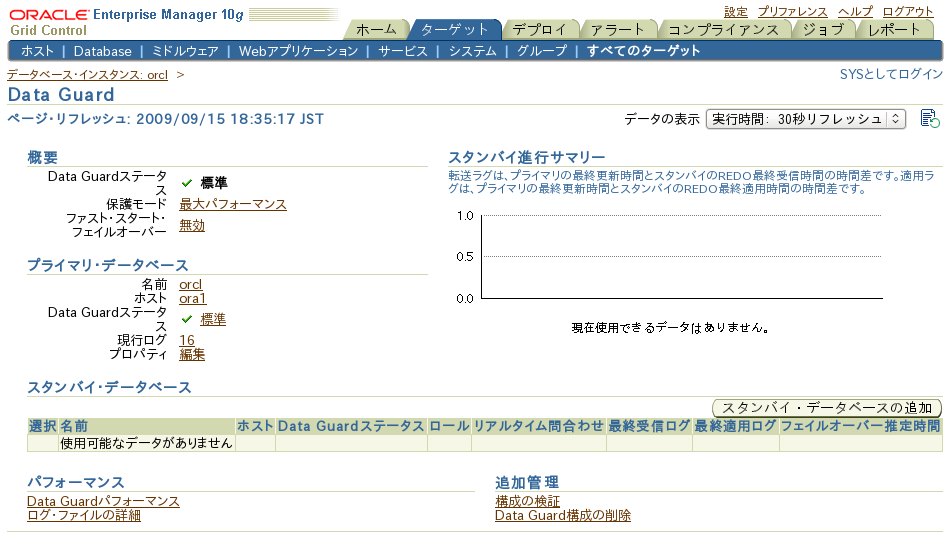Click the データベース・インスタンス: orcl breadcrumb

click(87, 75)
